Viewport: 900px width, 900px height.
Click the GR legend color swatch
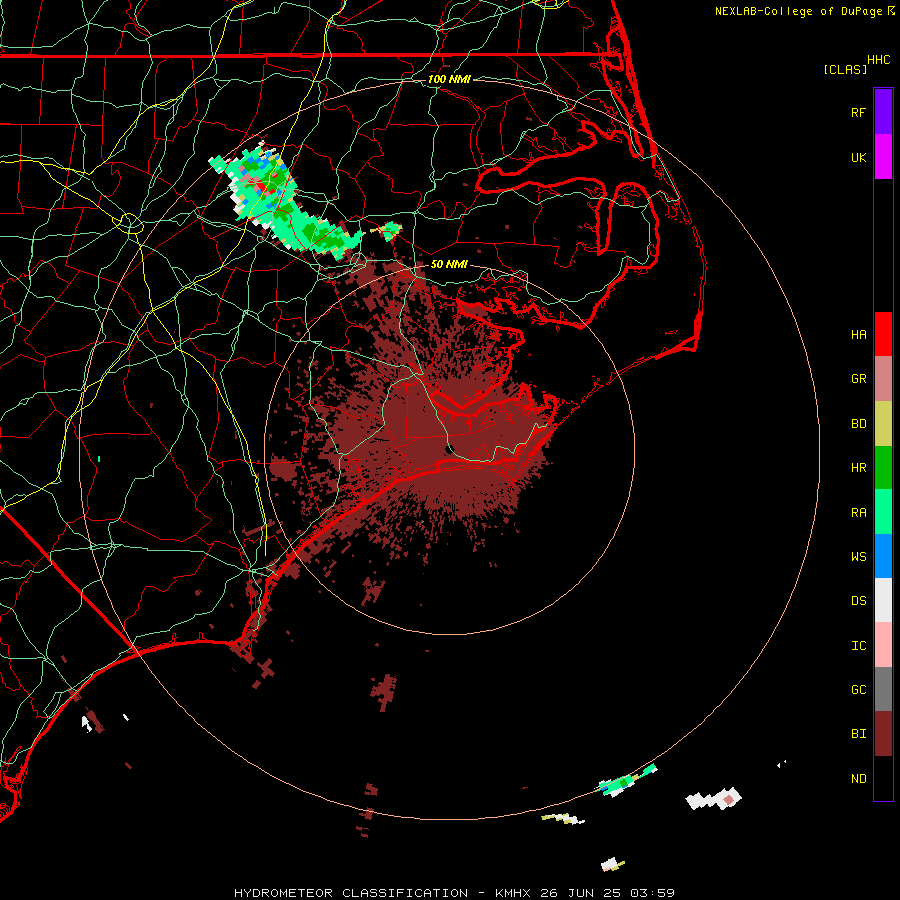(883, 379)
